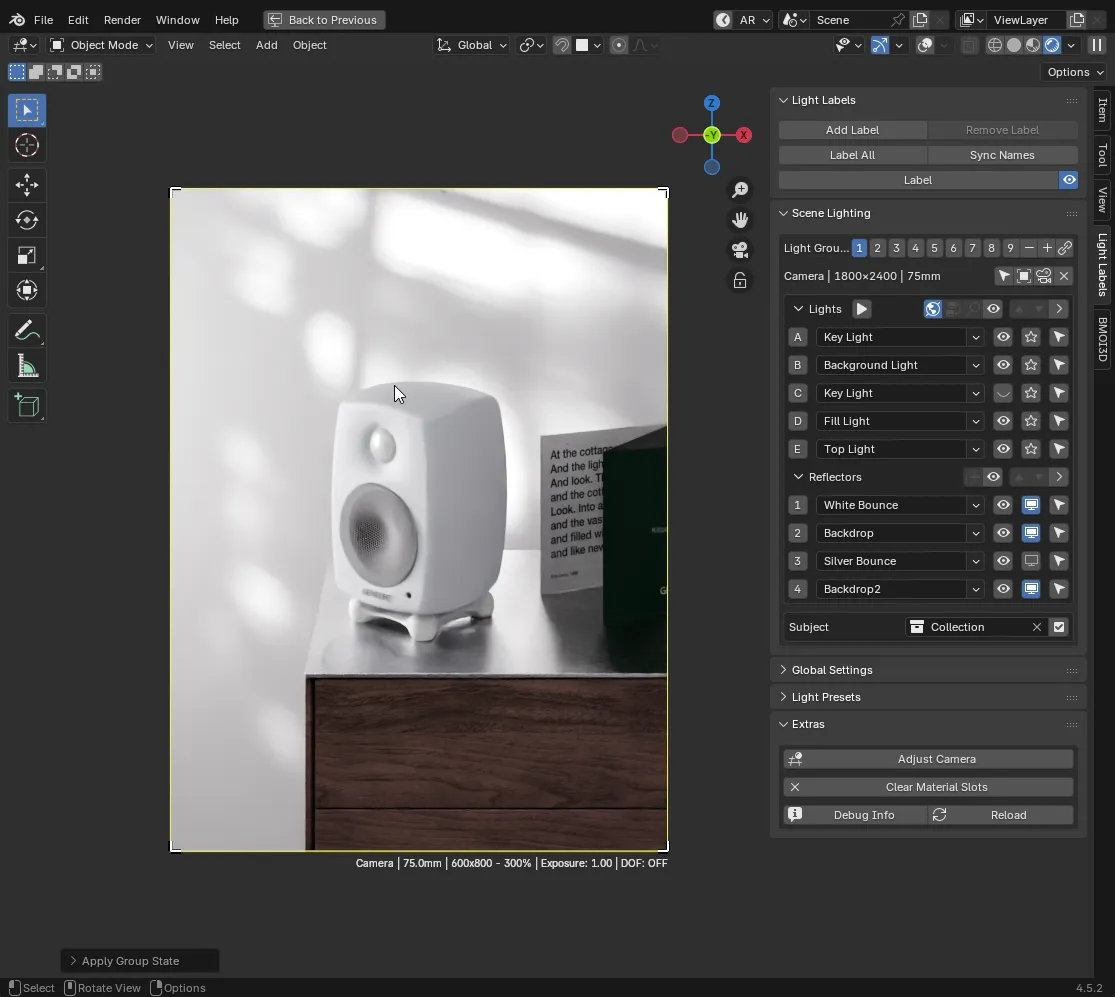Hide the Fill Light
The image size is (1115, 997).
pyautogui.click(x=1003, y=421)
